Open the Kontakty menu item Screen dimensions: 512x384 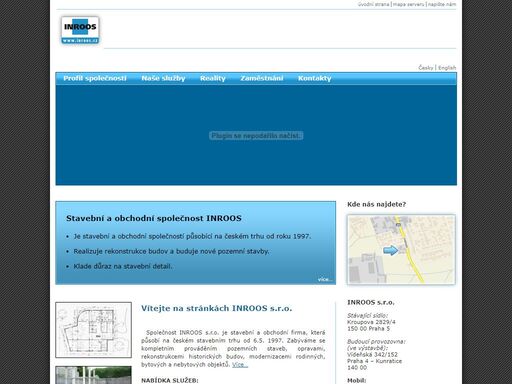click(315, 78)
